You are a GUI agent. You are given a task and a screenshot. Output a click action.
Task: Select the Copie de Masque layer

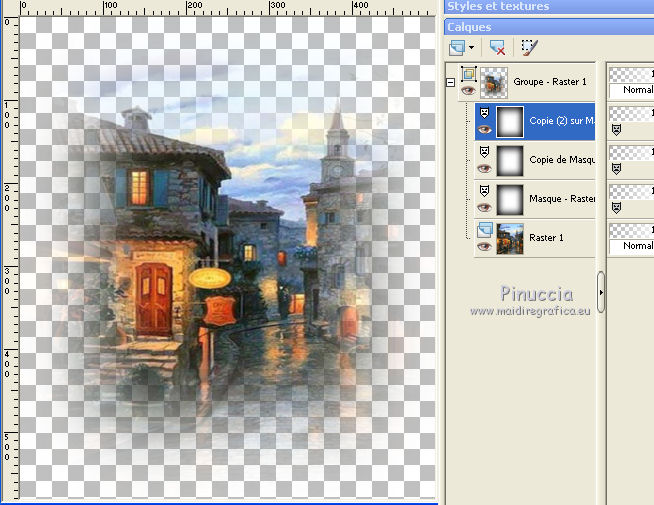click(562, 160)
